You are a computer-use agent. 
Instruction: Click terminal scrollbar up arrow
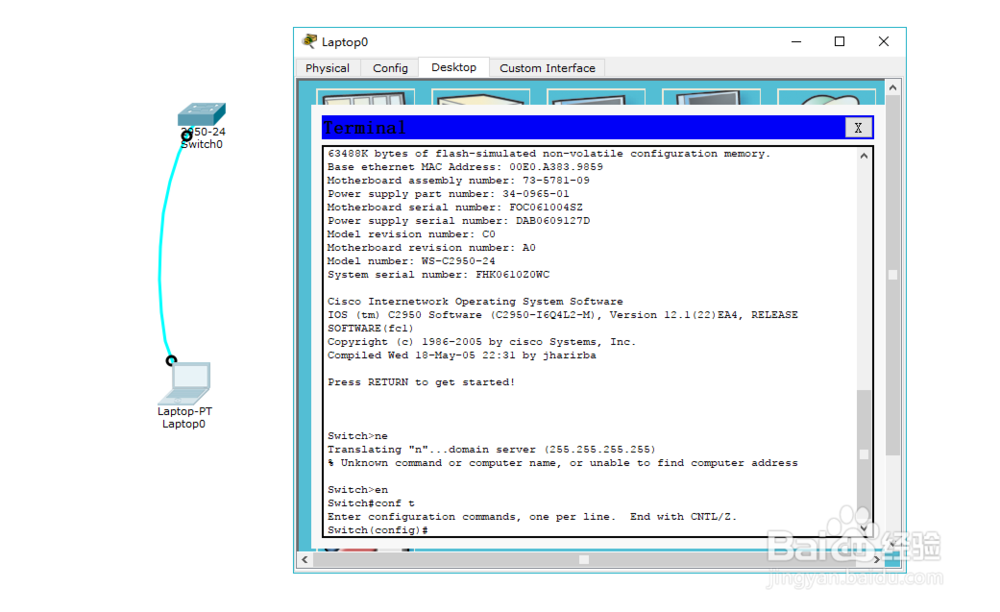tap(864, 156)
